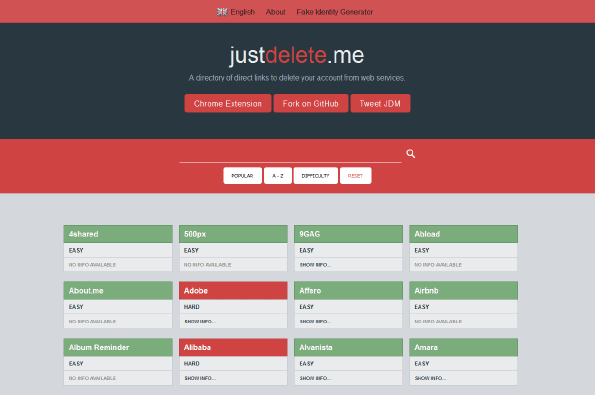Open the Affero service card

(x=348, y=291)
